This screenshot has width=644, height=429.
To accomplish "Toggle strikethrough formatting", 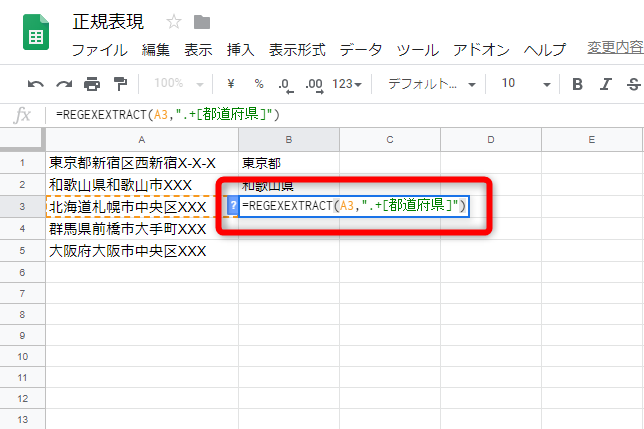I will point(633,84).
